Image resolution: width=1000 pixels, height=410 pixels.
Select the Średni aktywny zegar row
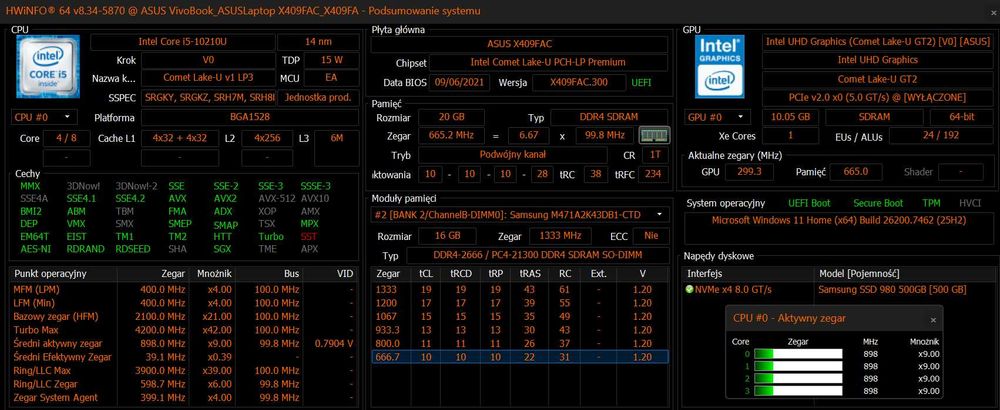pos(185,343)
